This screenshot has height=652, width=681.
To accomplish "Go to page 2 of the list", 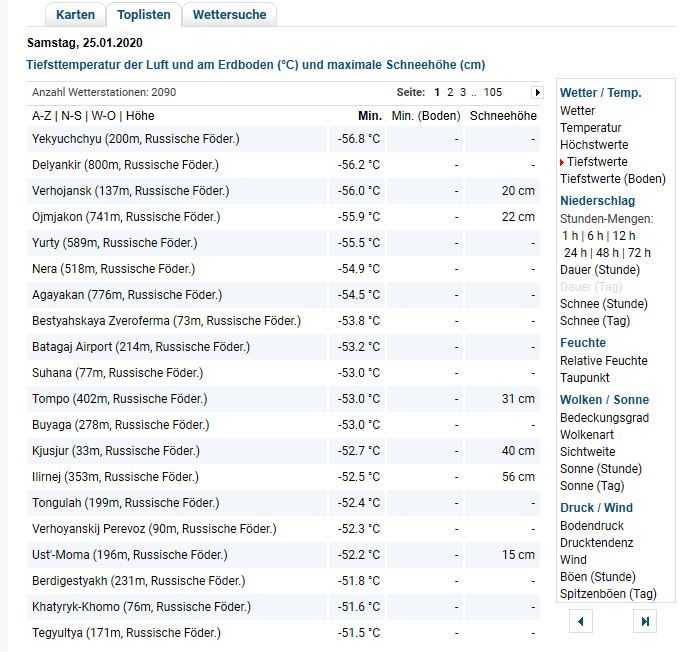I will click(450, 92).
